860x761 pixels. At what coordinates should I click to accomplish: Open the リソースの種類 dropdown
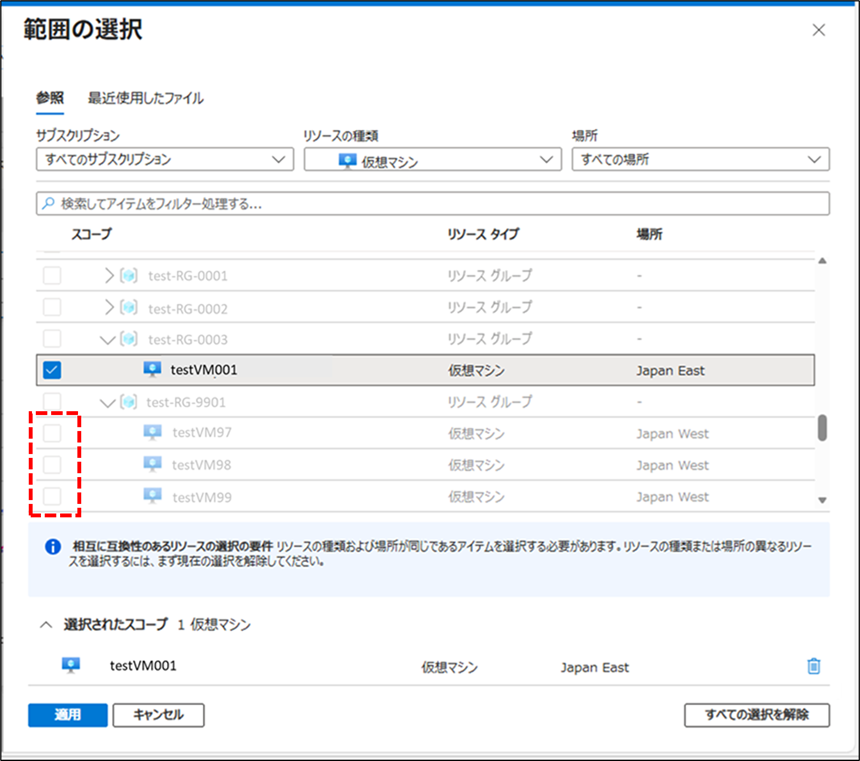(x=431, y=160)
